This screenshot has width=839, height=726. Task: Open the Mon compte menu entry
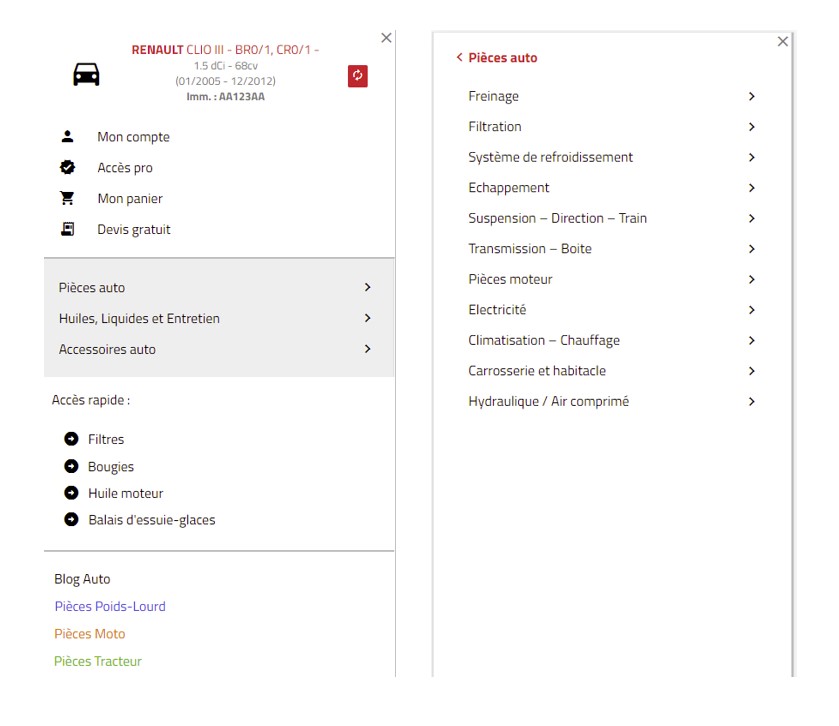133,137
